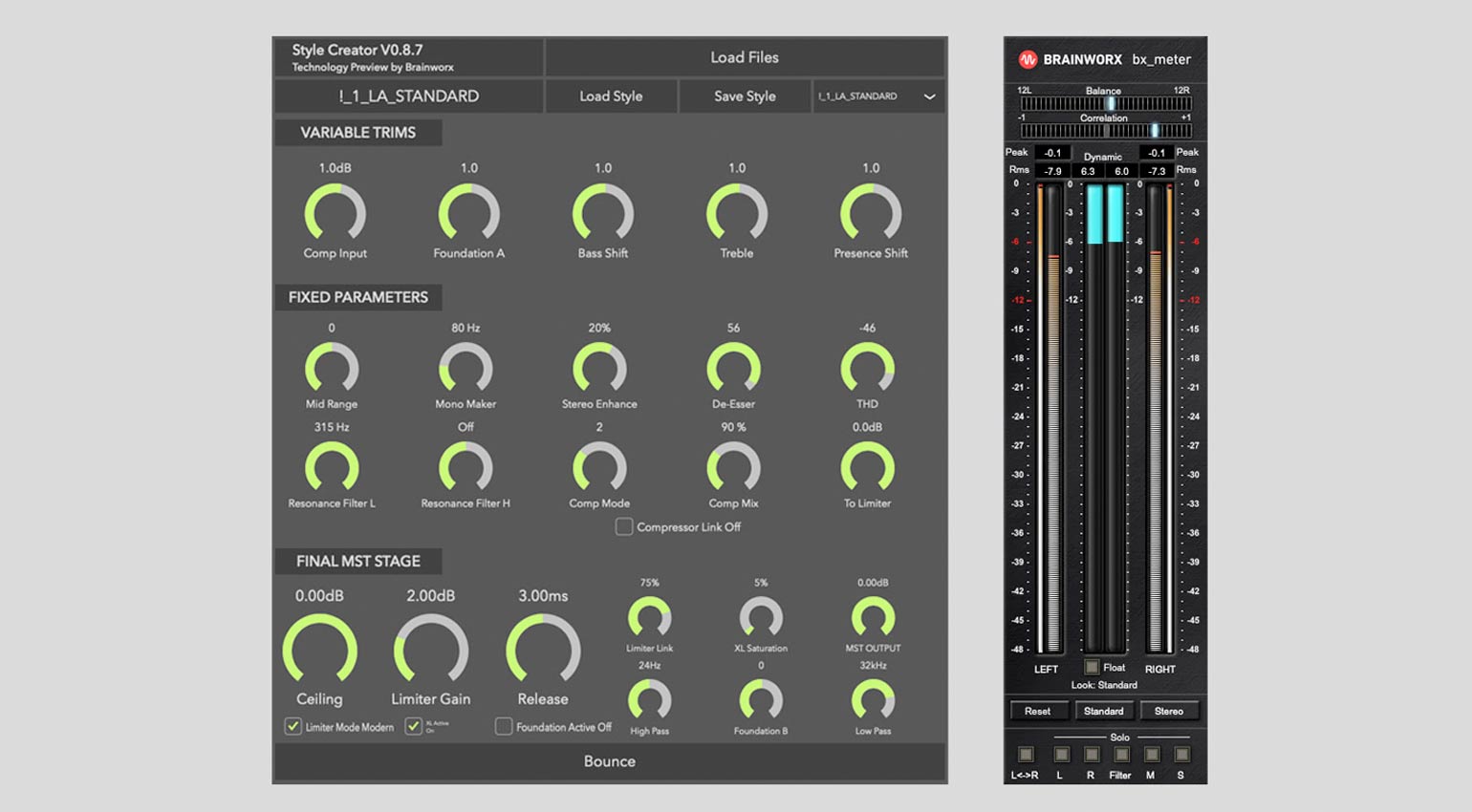1472x812 pixels.
Task: Solo the L channel in bx_meter
Action: coord(1061,754)
